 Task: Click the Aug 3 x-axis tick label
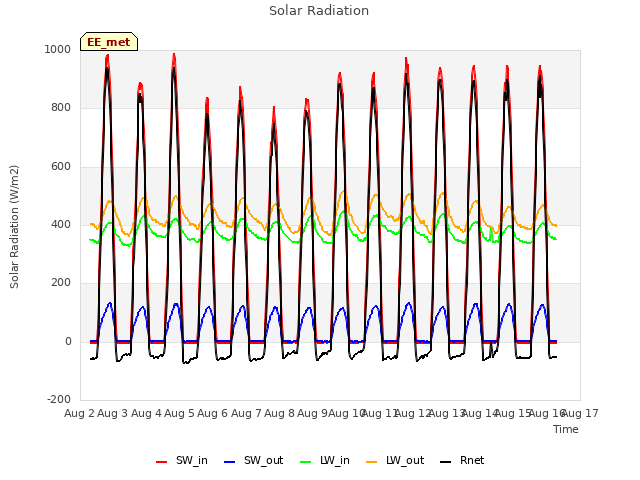pos(113,413)
